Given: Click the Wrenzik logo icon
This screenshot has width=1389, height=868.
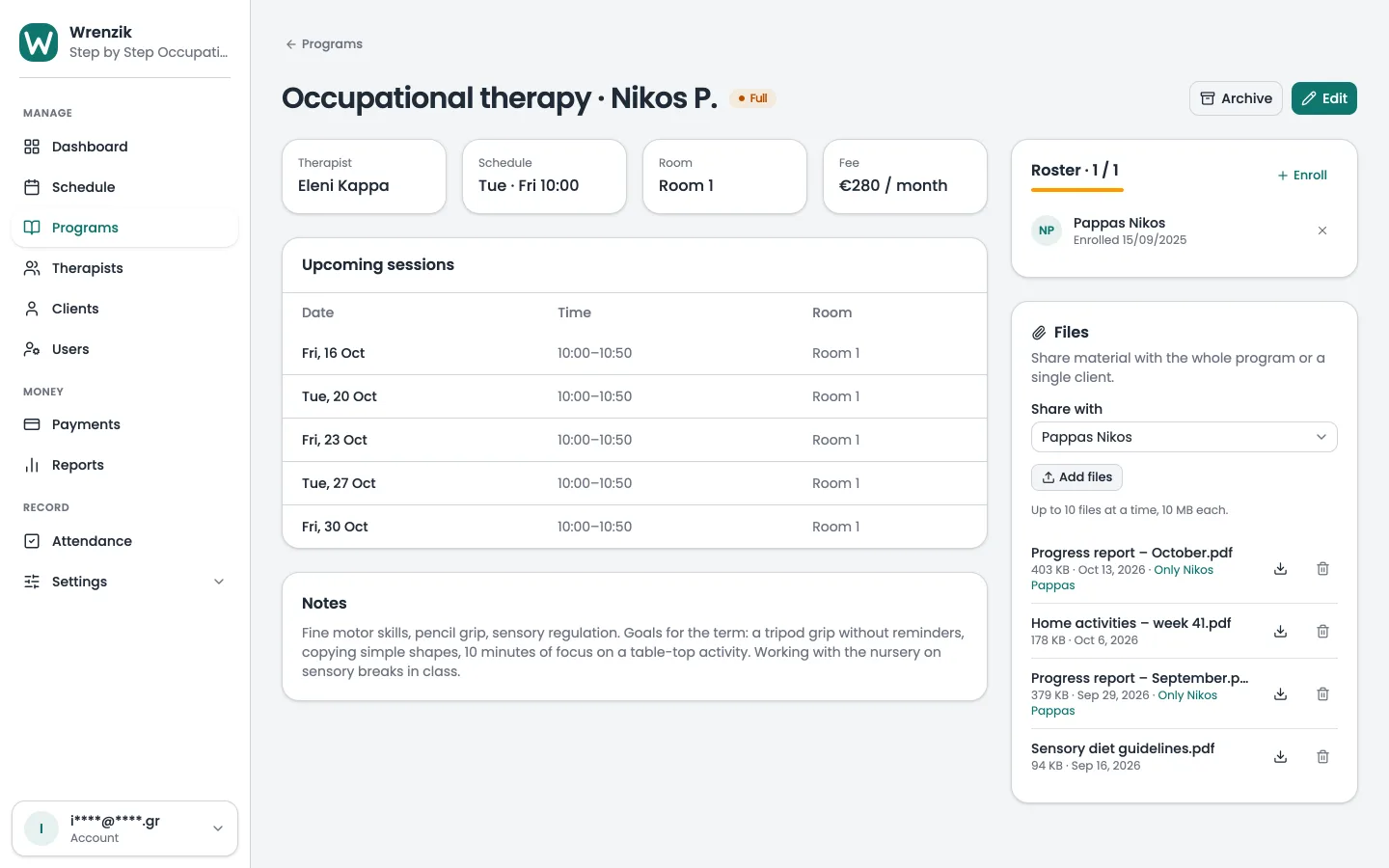Looking at the screenshot, I should (x=39, y=42).
